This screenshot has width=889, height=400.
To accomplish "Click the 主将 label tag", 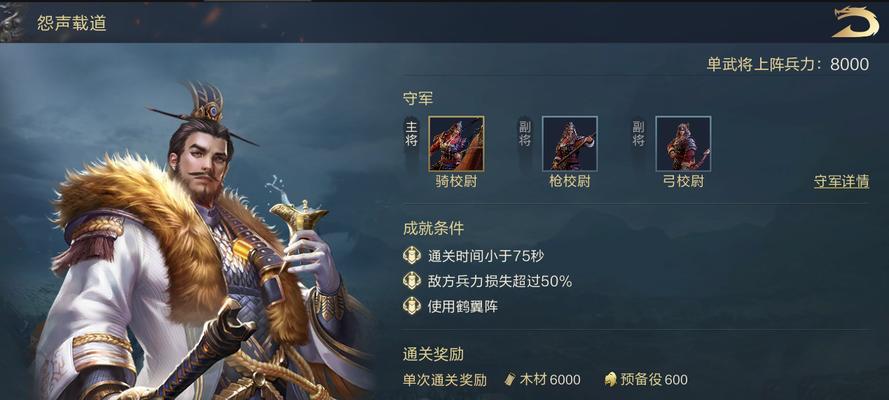I will click(x=412, y=134).
